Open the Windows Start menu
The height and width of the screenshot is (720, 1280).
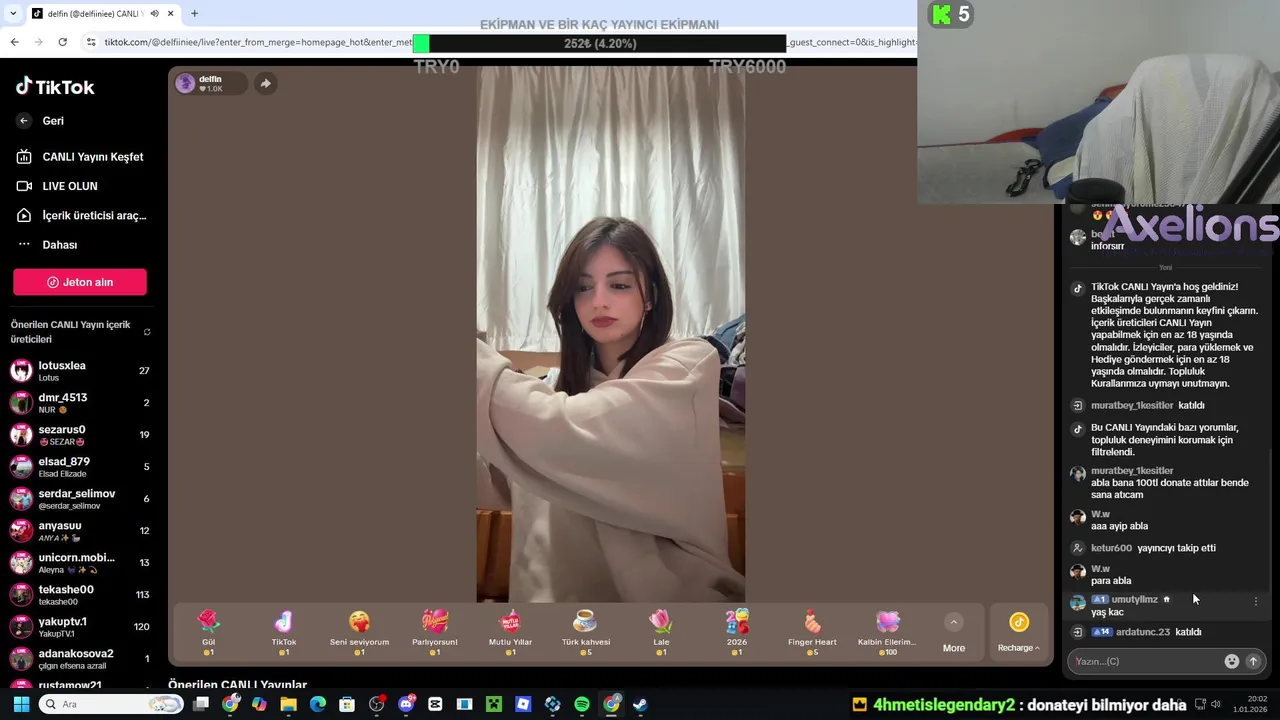(21, 704)
